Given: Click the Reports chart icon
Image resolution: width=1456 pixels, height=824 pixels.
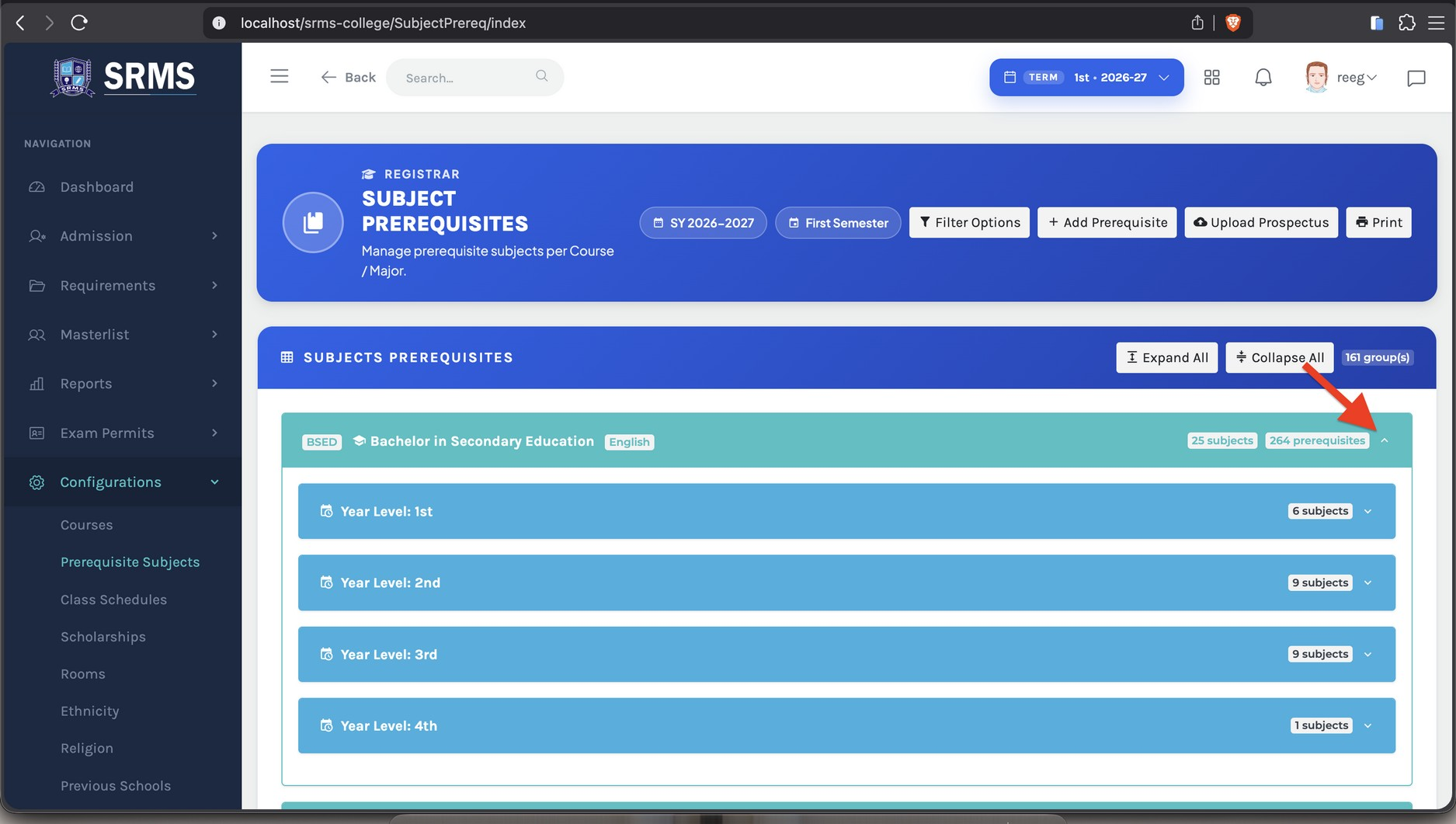Looking at the screenshot, I should tap(36, 384).
